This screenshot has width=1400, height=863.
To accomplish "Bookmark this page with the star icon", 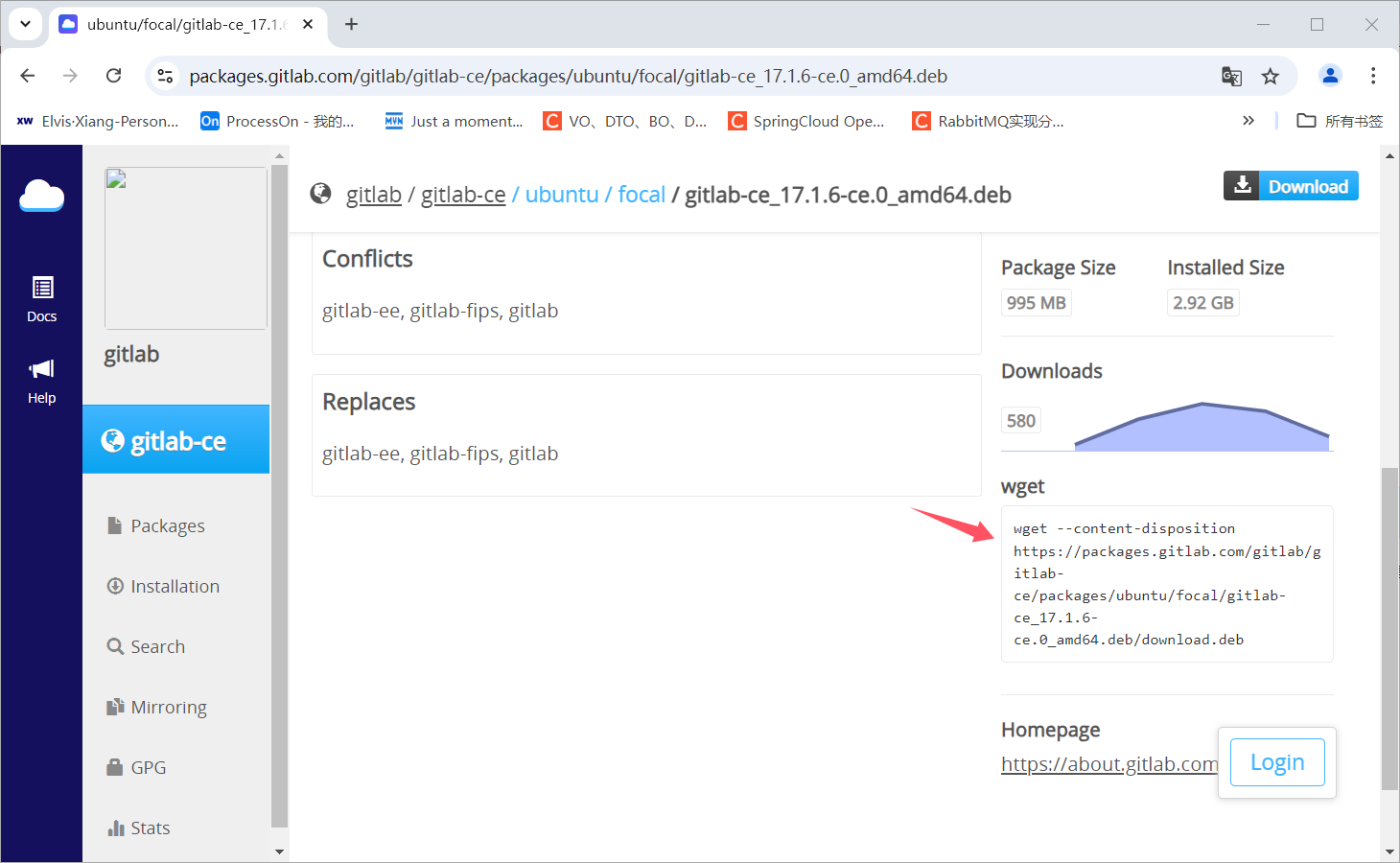I will click(1271, 77).
